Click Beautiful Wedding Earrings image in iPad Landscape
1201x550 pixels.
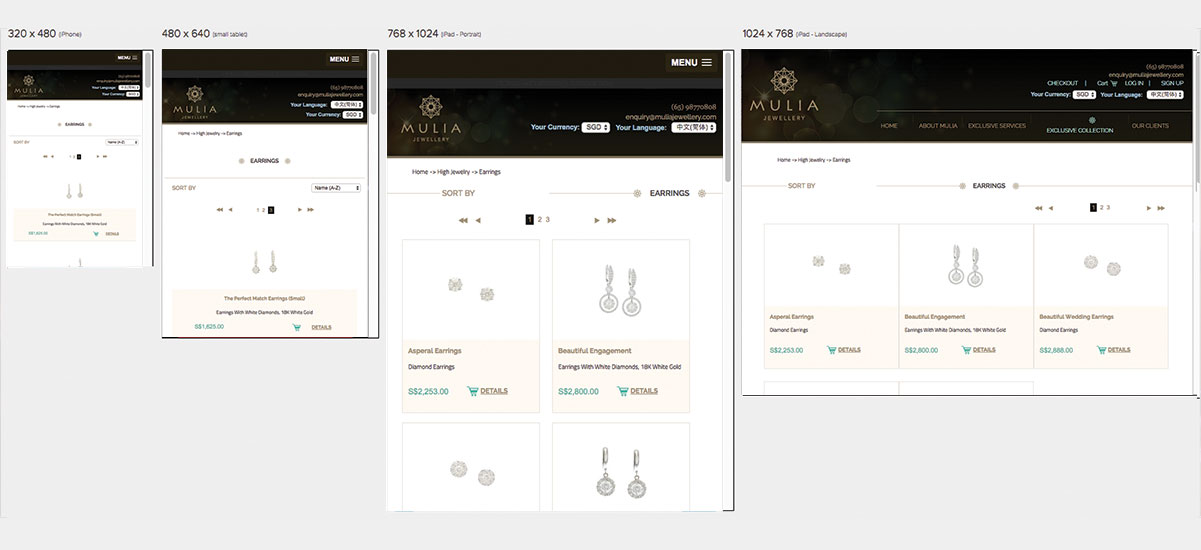coord(1101,263)
